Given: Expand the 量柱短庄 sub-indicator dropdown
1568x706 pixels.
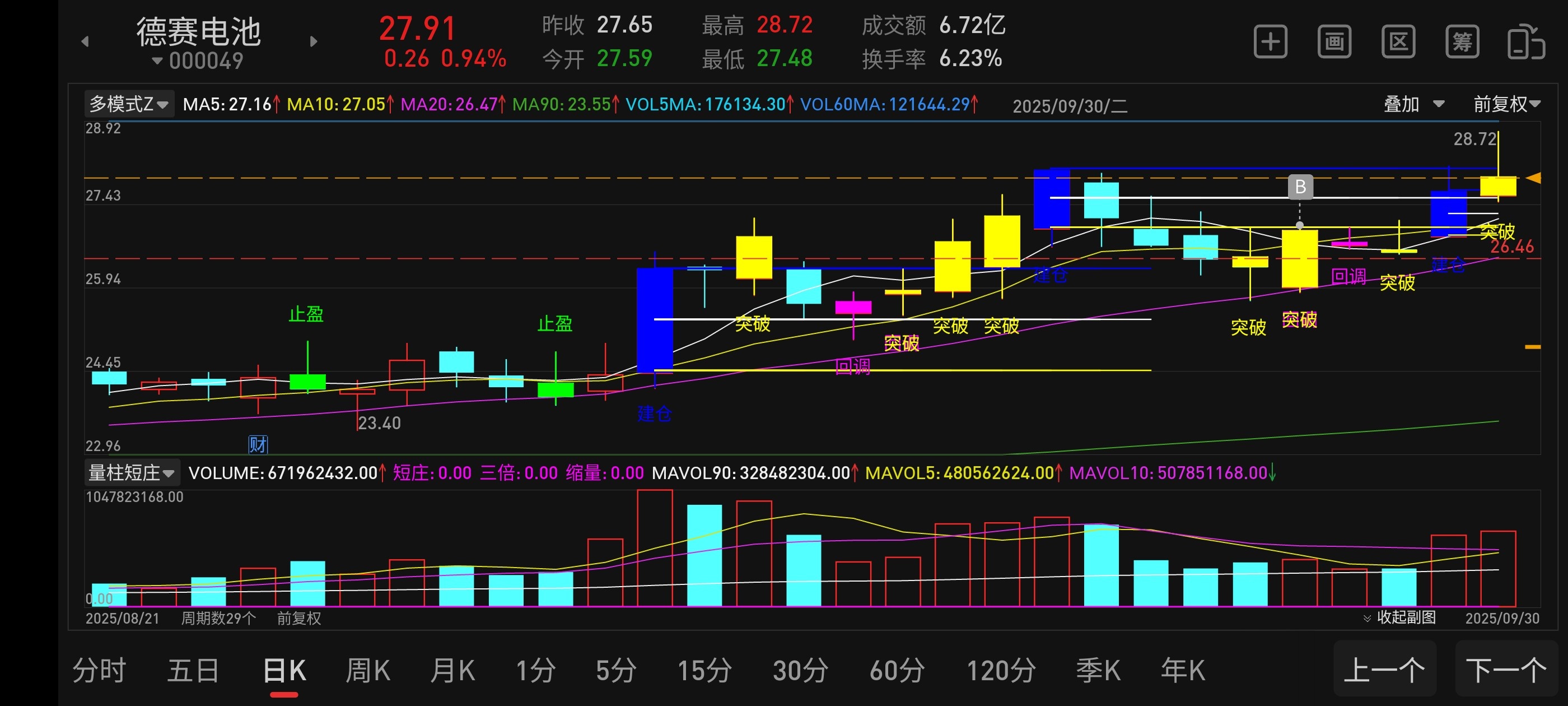Looking at the screenshot, I should click(x=132, y=473).
